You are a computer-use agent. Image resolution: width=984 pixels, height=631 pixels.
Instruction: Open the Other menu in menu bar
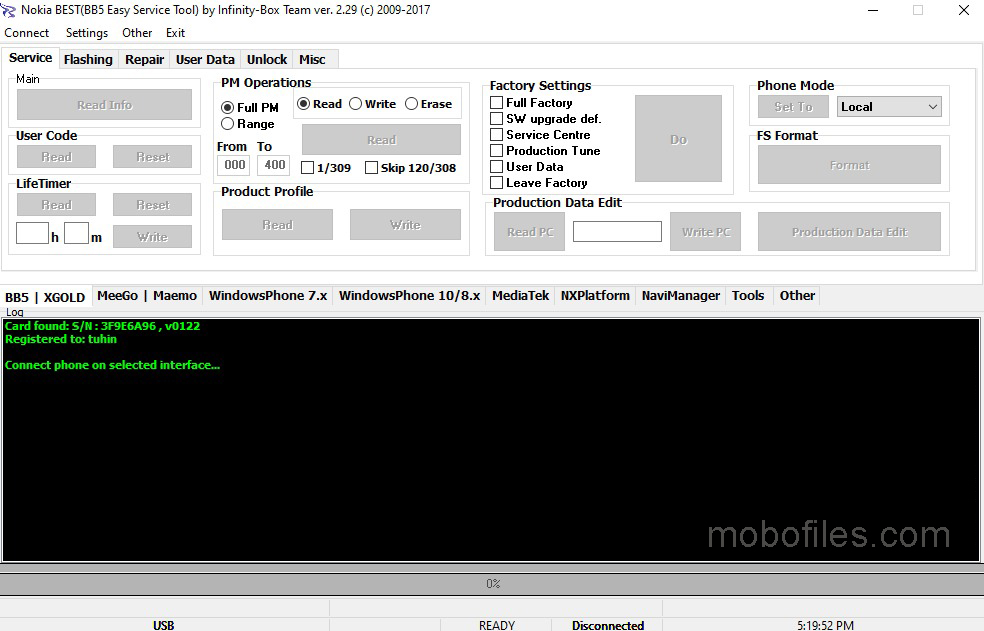(137, 33)
